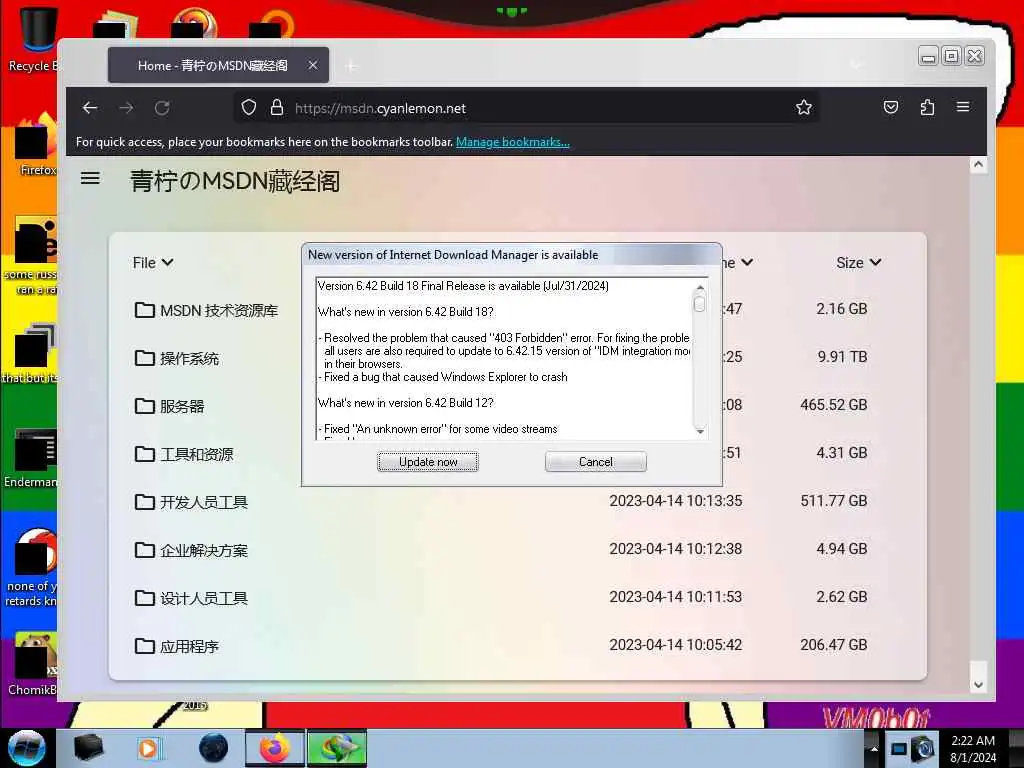
Task: Click the Firefox forward arrow button
Action: 126,108
